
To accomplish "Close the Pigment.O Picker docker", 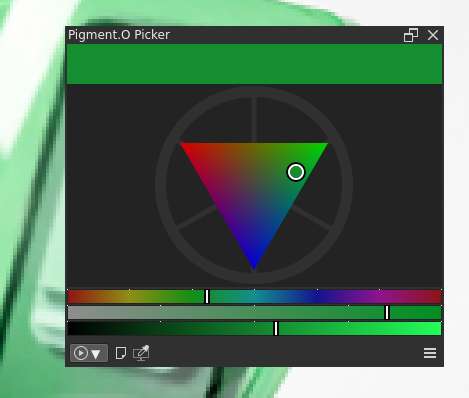I will click(x=433, y=35).
